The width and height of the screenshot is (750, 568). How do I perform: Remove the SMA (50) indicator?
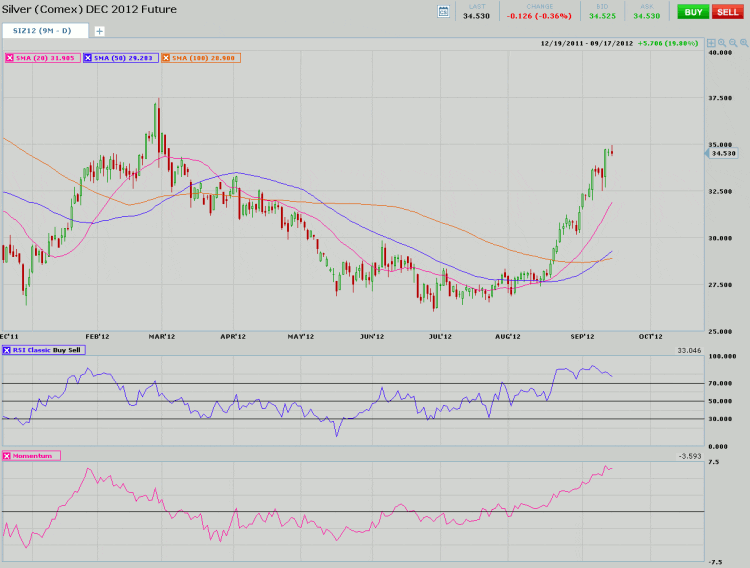[88, 59]
